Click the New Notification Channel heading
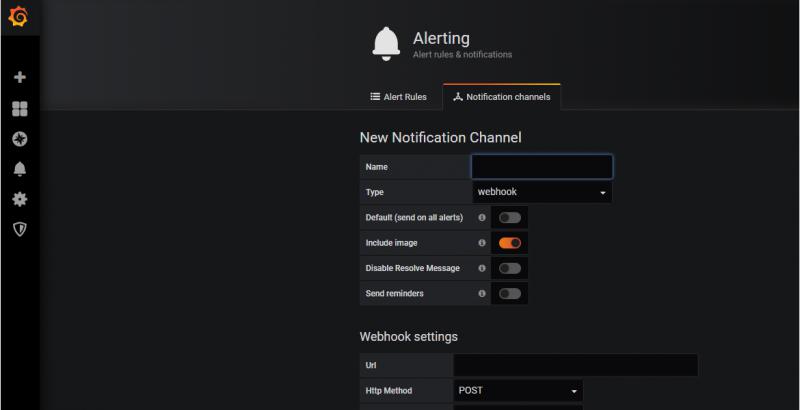The width and height of the screenshot is (800, 410). click(441, 138)
